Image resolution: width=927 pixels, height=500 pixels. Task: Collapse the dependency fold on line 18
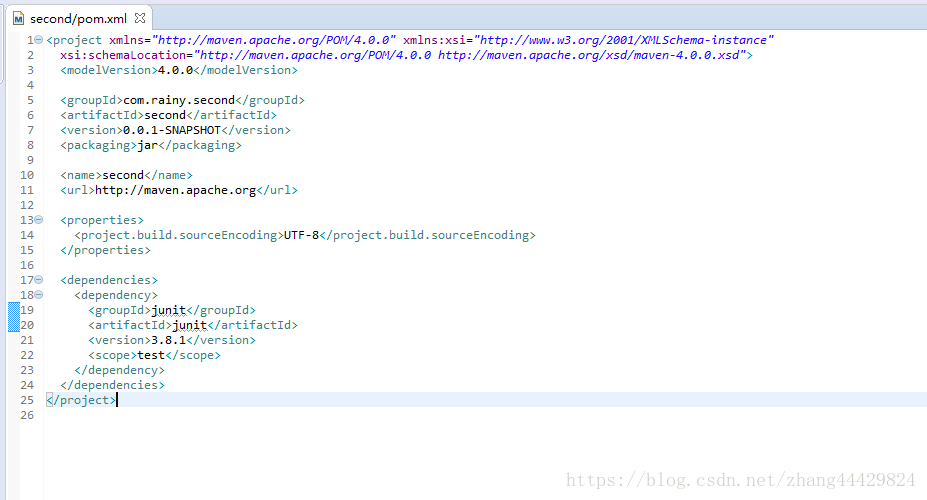pyautogui.click(x=38, y=294)
